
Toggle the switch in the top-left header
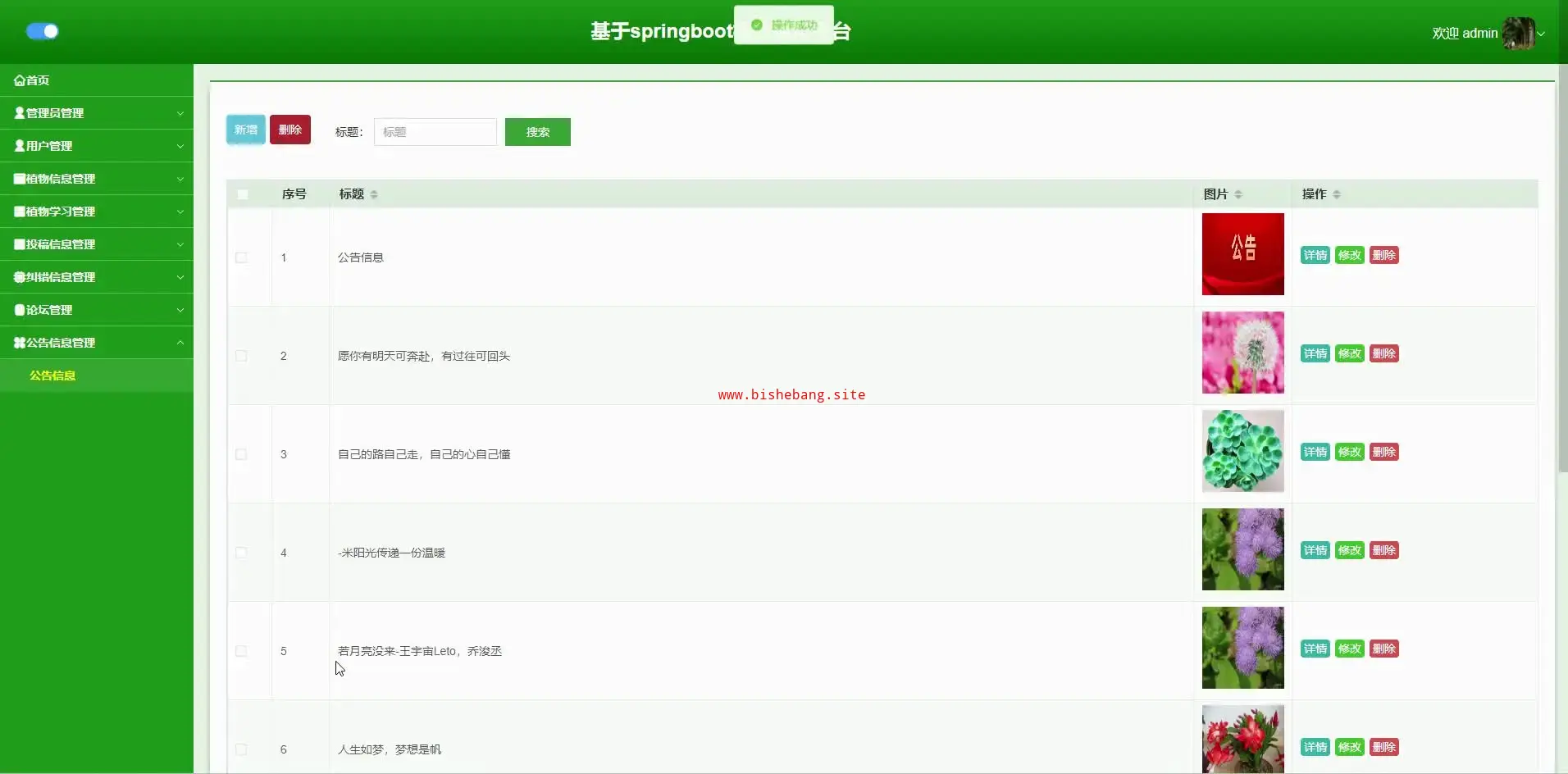tap(42, 31)
